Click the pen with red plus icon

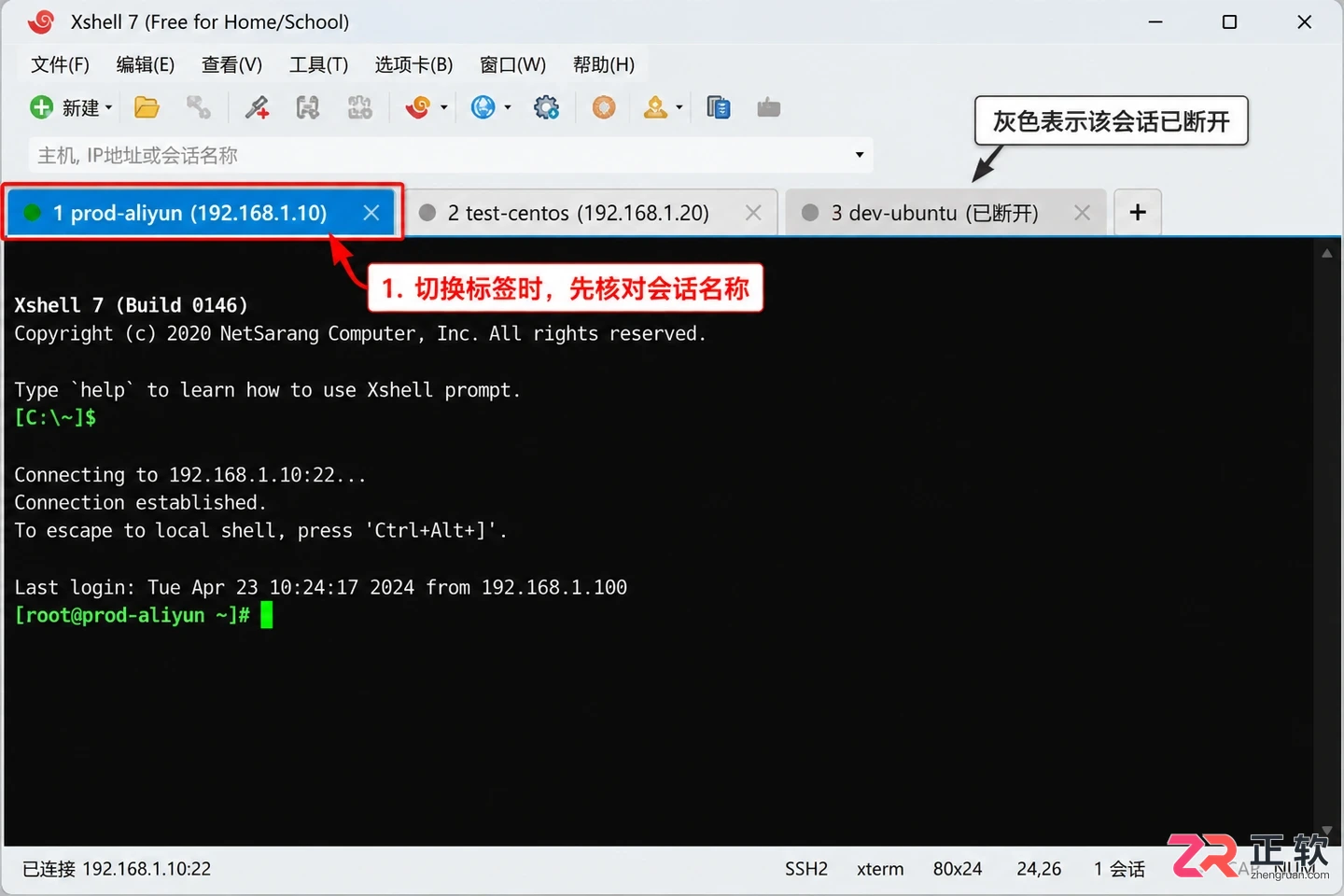(257, 108)
